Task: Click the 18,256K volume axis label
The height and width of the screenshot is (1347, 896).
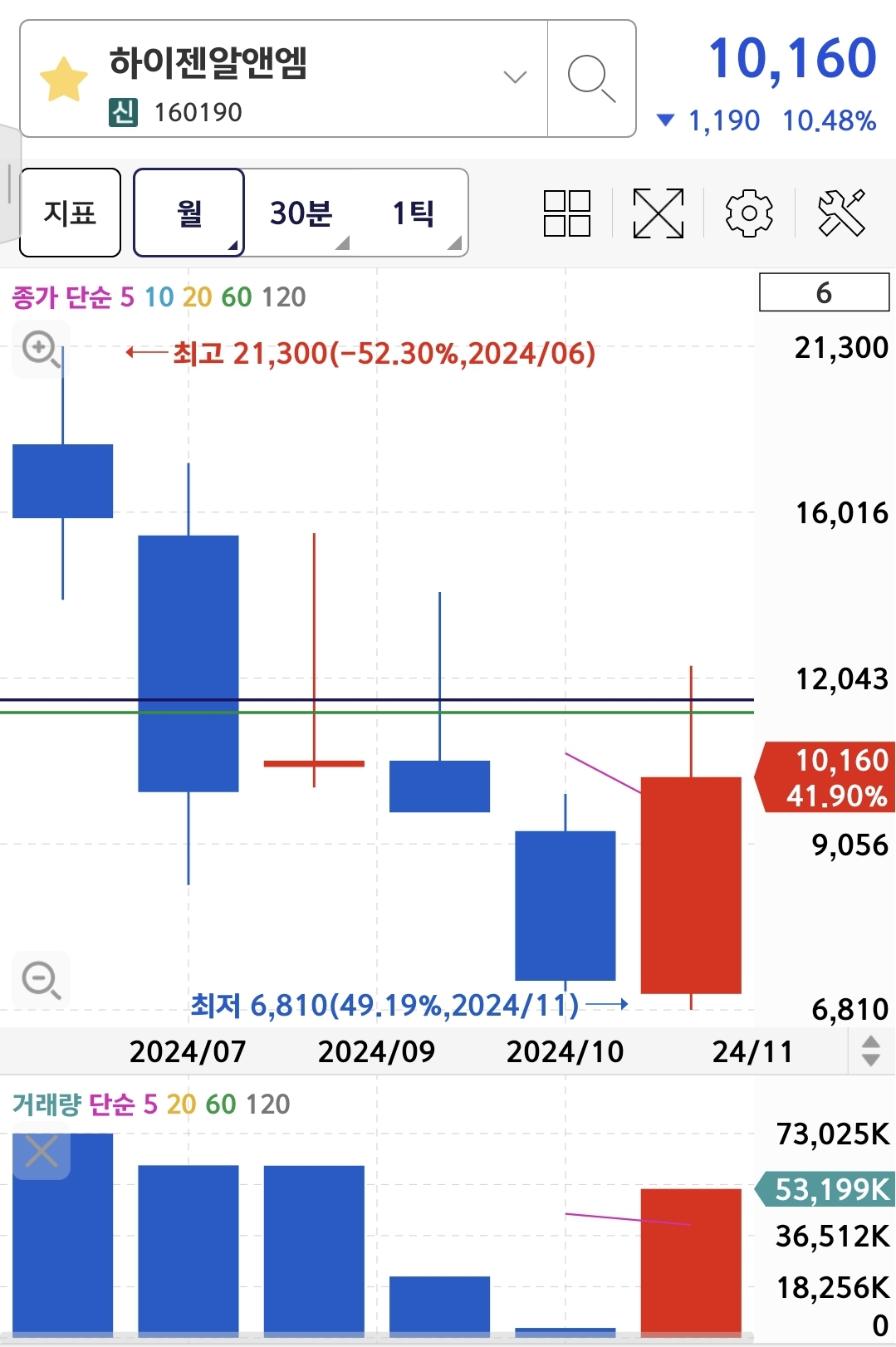Action: (833, 1287)
